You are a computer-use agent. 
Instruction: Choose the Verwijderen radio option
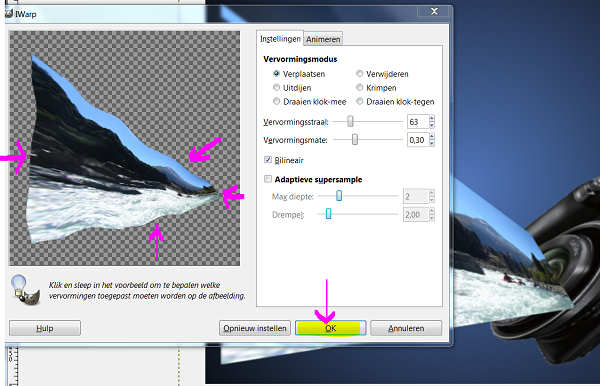[360, 73]
